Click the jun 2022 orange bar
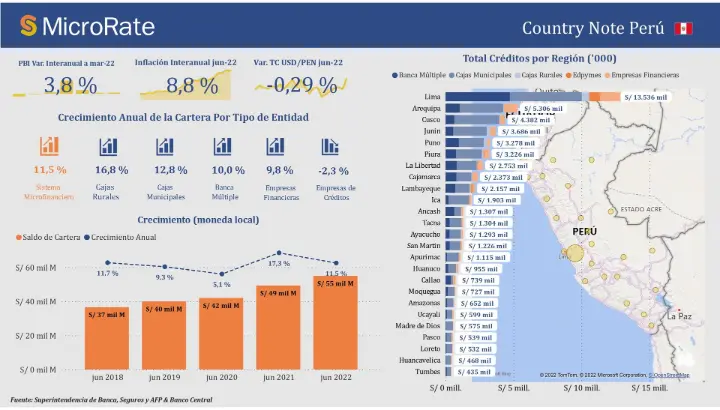The height and width of the screenshot is (410, 720). click(335, 322)
